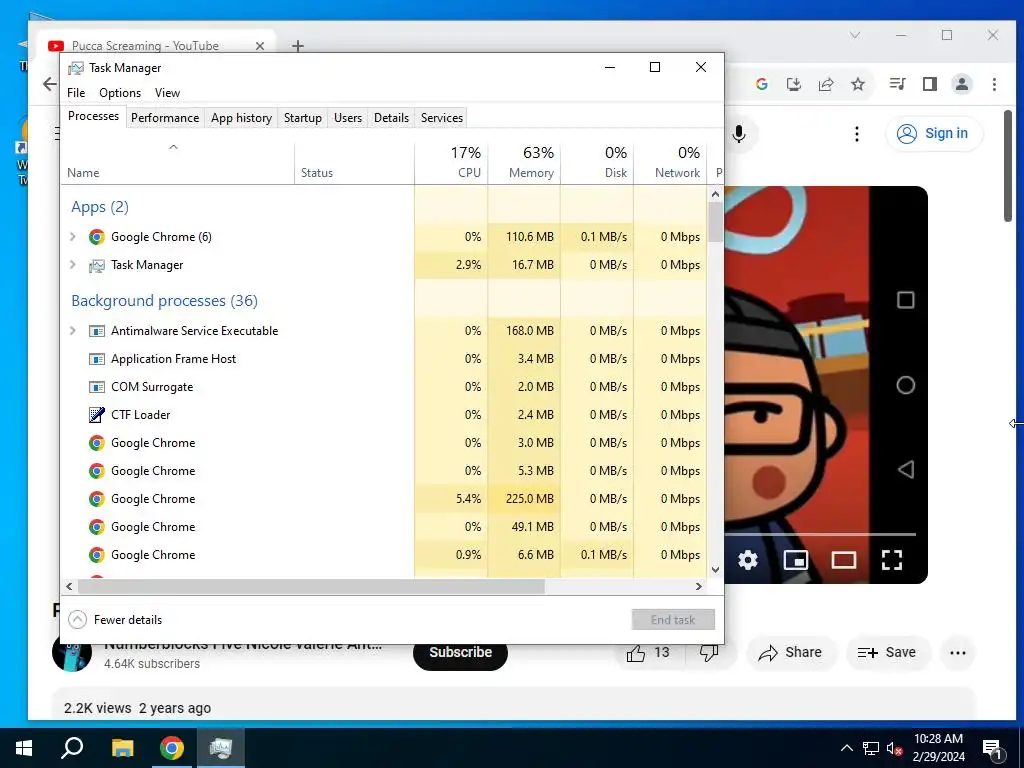
Task: Expand the Task Manager process row
Action: [72, 265]
